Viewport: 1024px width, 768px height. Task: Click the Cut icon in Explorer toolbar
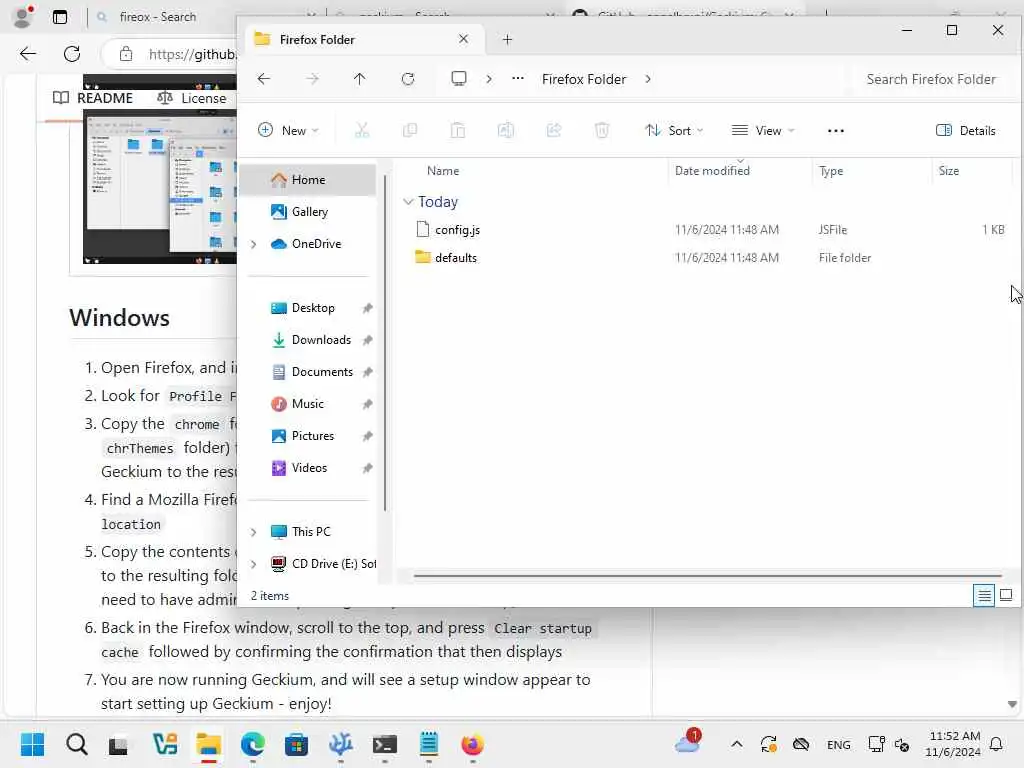[362, 131]
